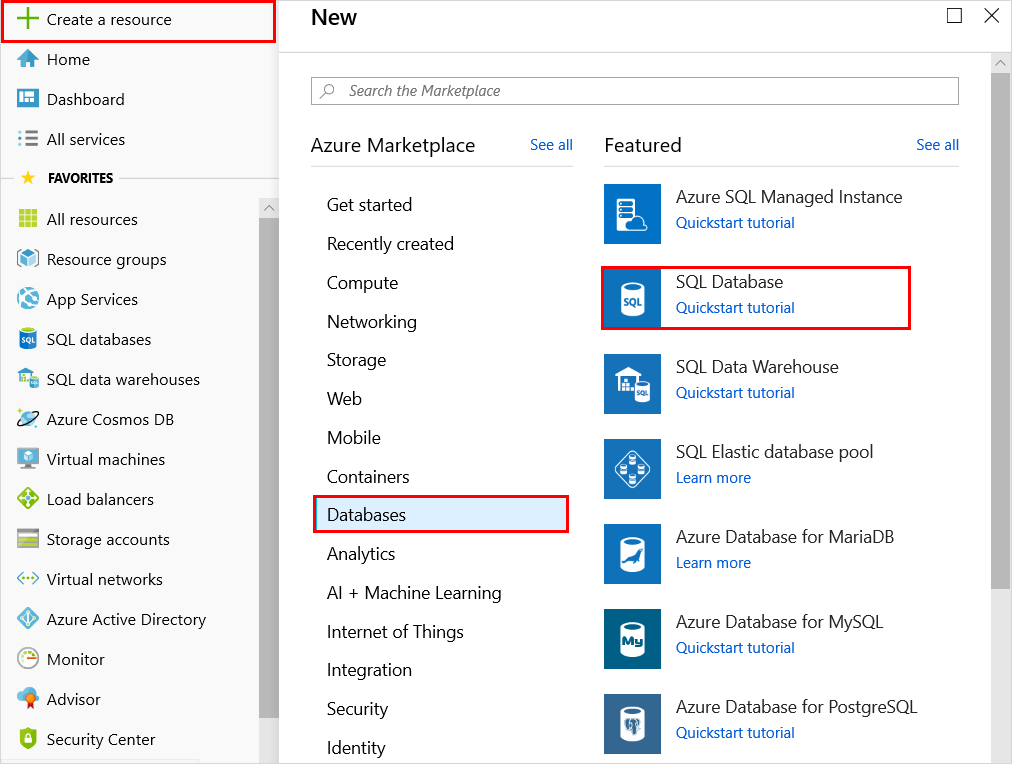
Task: Click the Search the Marketplace field
Action: tap(634, 91)
